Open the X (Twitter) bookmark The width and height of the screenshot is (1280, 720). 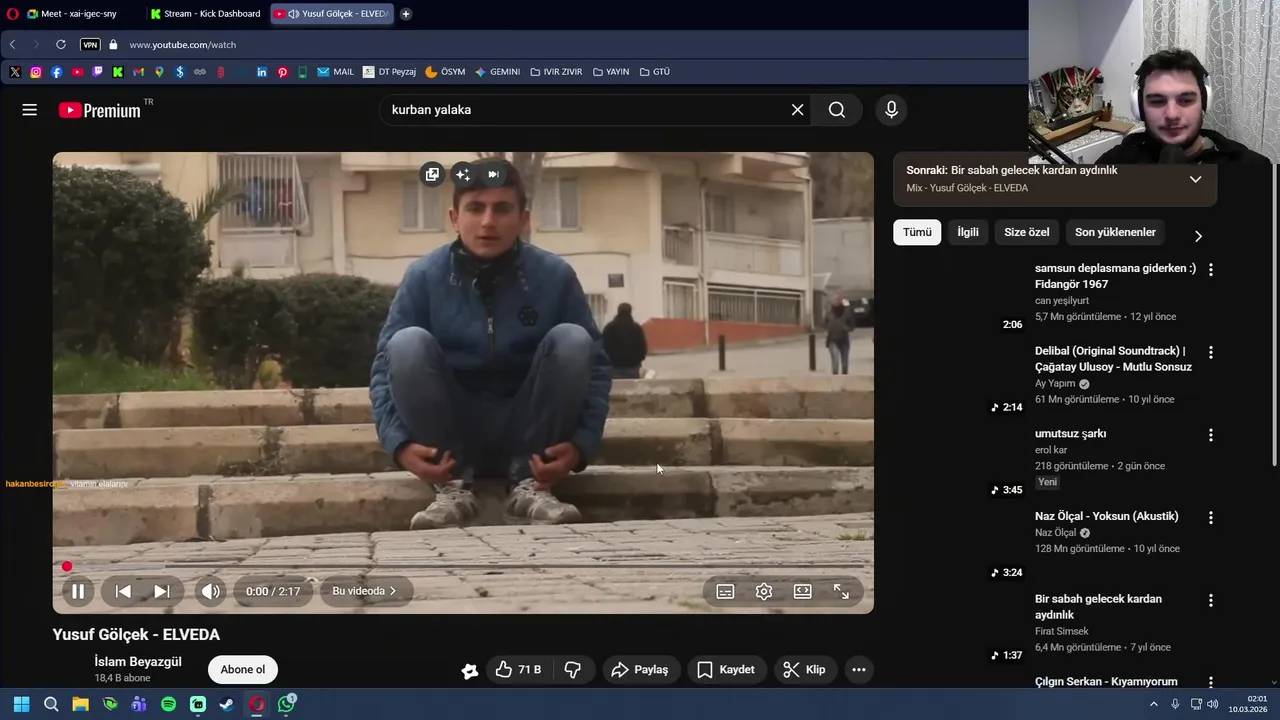[15, 72]
